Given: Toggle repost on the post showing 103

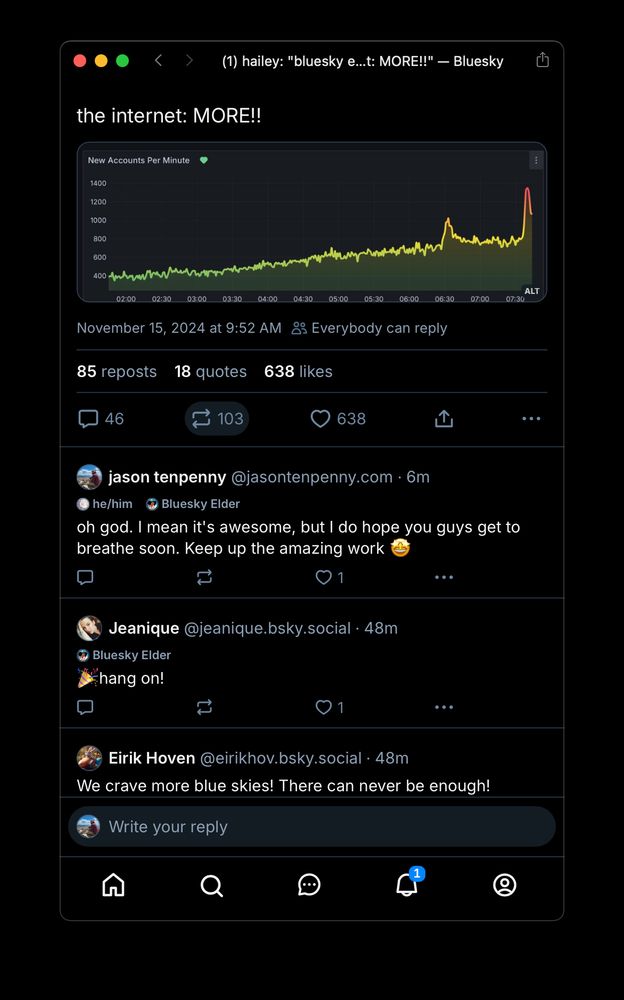Looking at the screenshot, I should (217, 418).
